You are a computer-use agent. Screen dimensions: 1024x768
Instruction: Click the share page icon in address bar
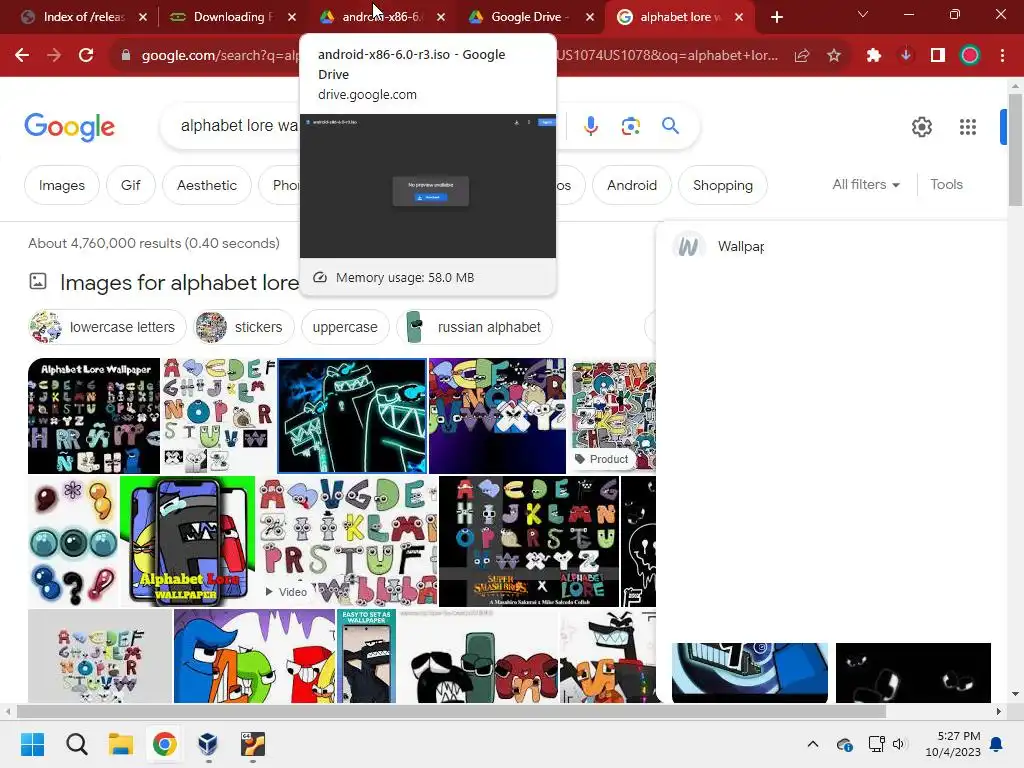point(801,56)
